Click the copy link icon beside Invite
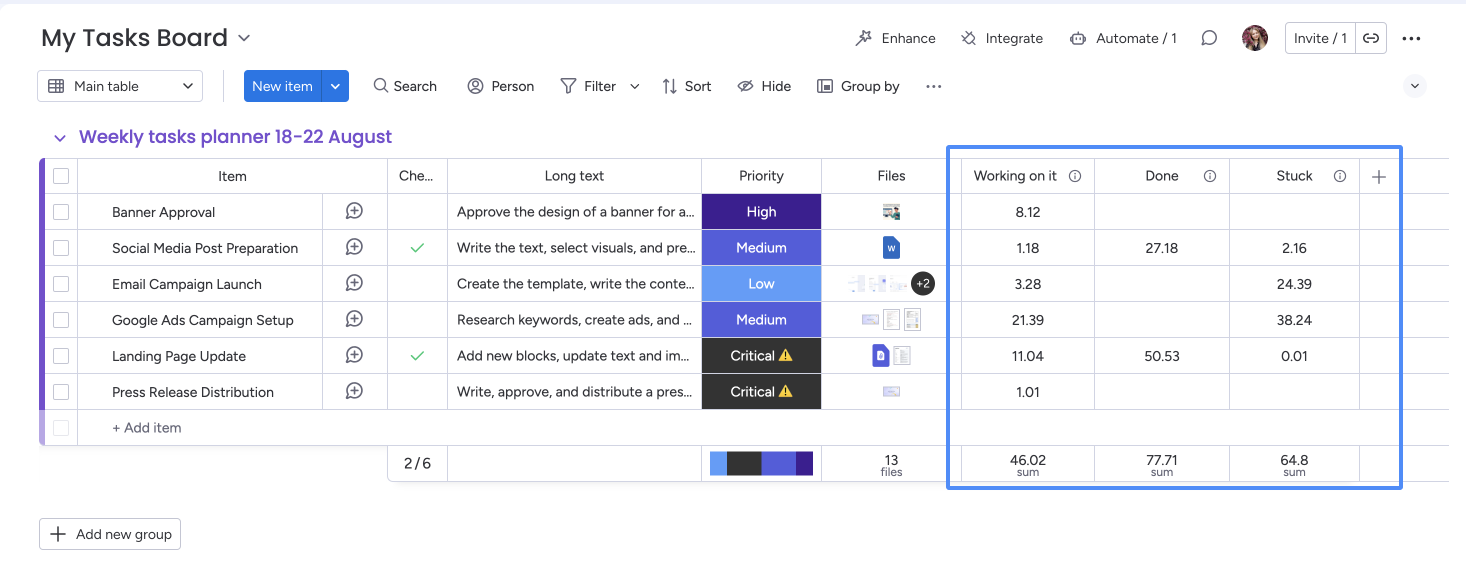1466x574 pixels. 1371,39
